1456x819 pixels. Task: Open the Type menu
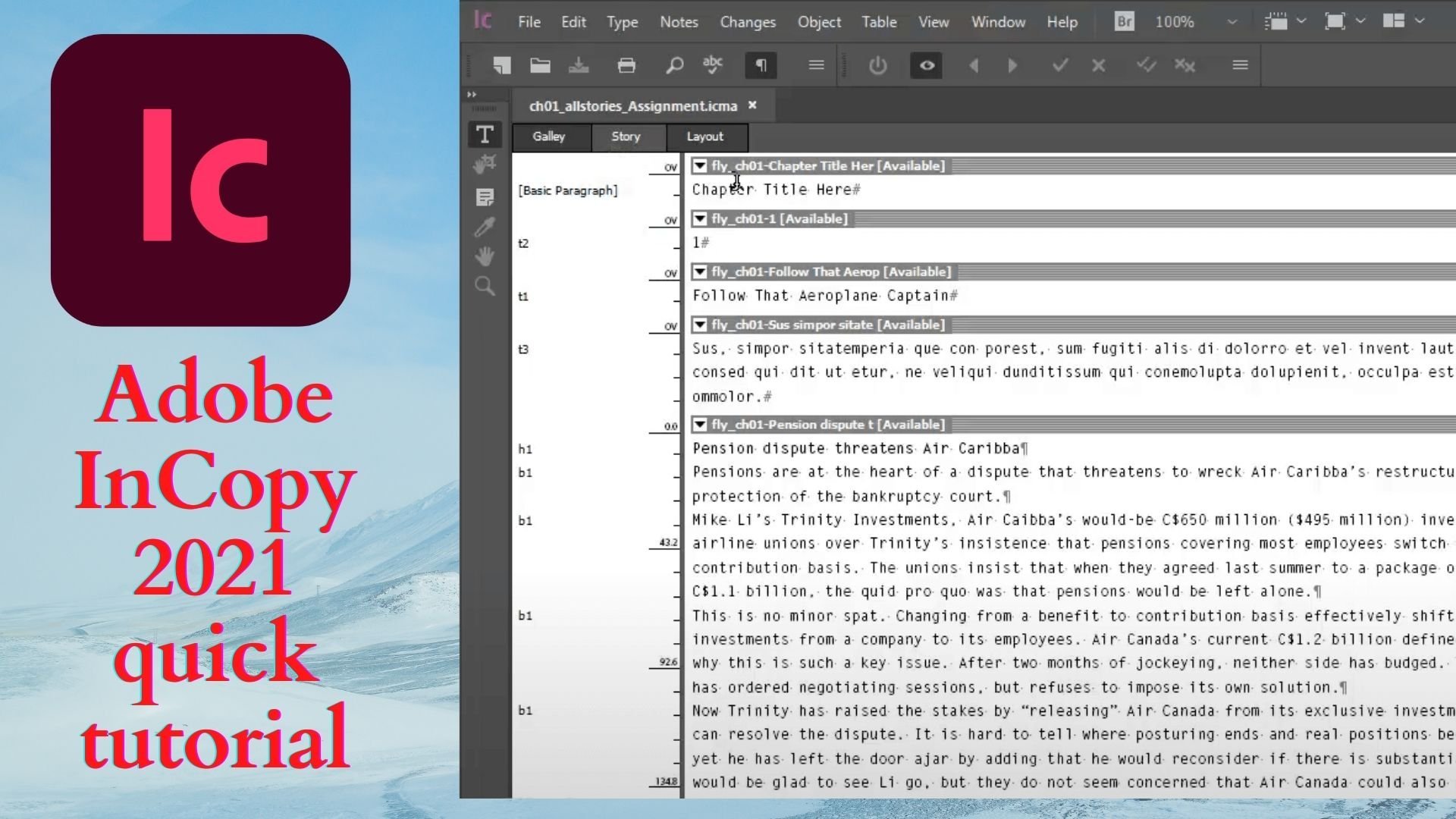(x=621, y=21)
